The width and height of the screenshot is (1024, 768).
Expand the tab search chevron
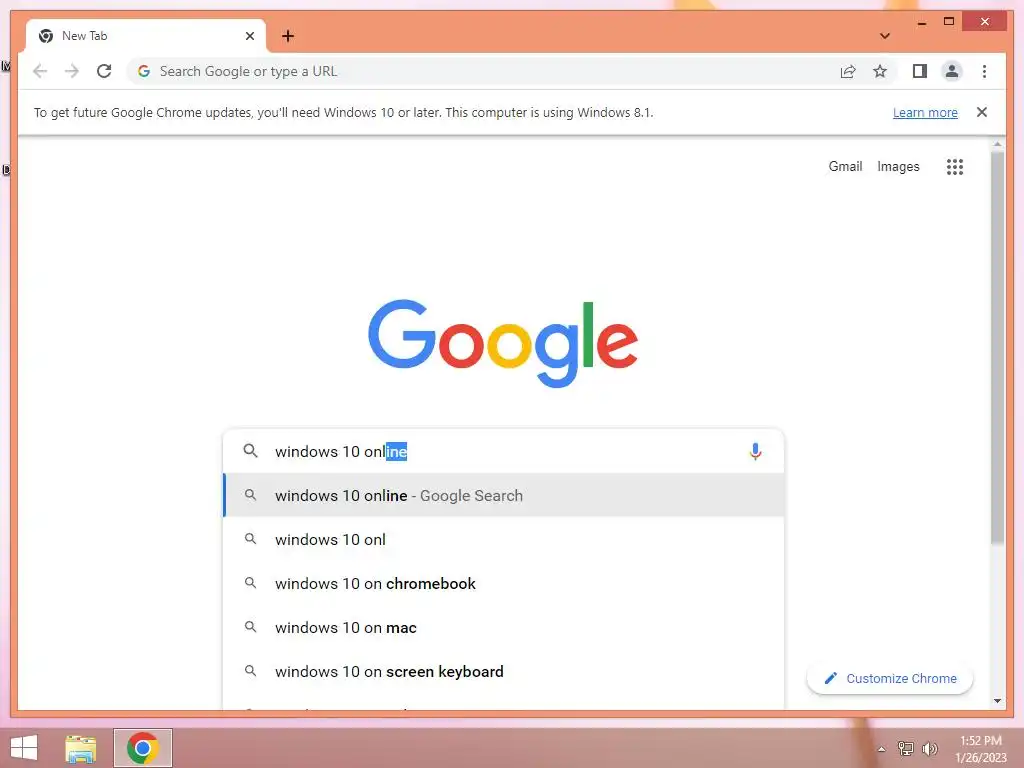pyautogui.click(x=884, y=36)
